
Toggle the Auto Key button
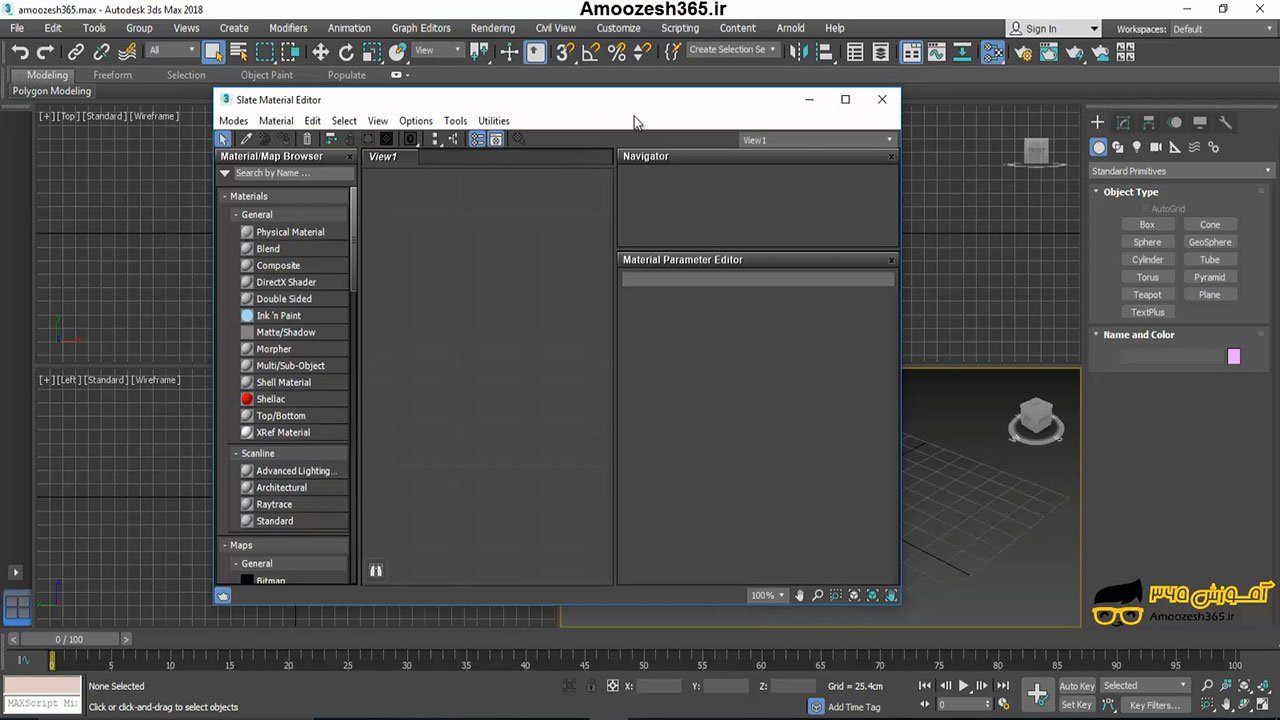[x=1076, y=686]
